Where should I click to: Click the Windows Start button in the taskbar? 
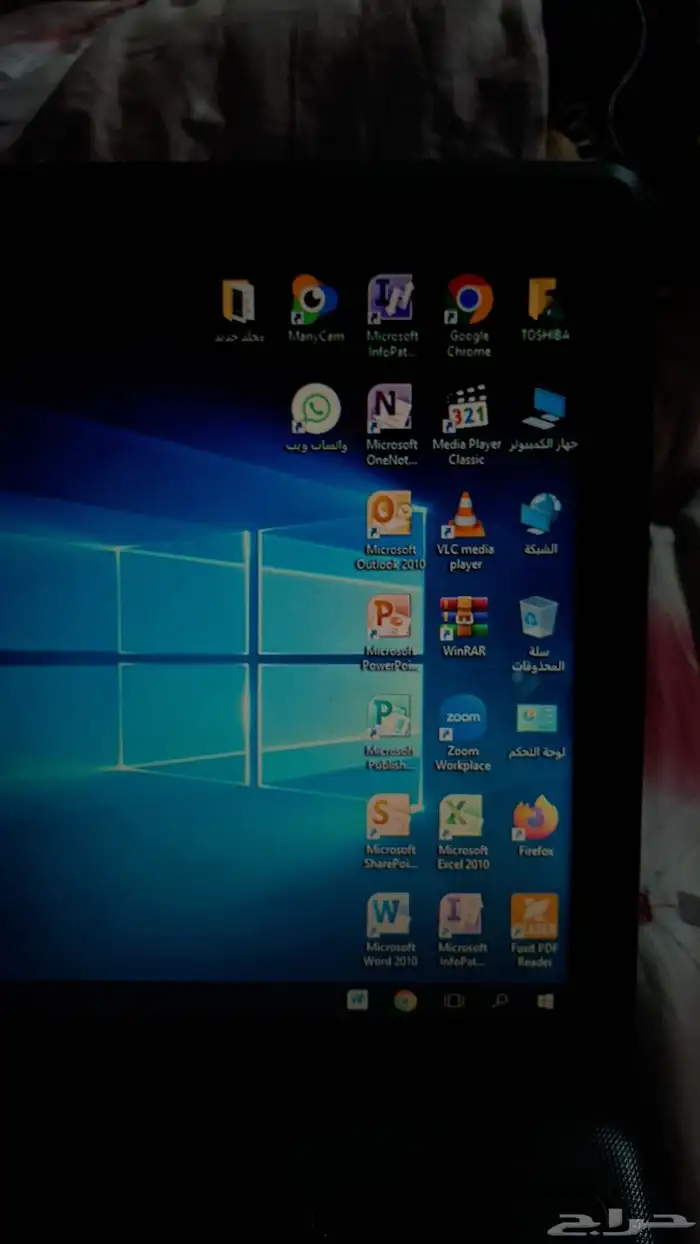[x=545, y=1000]
